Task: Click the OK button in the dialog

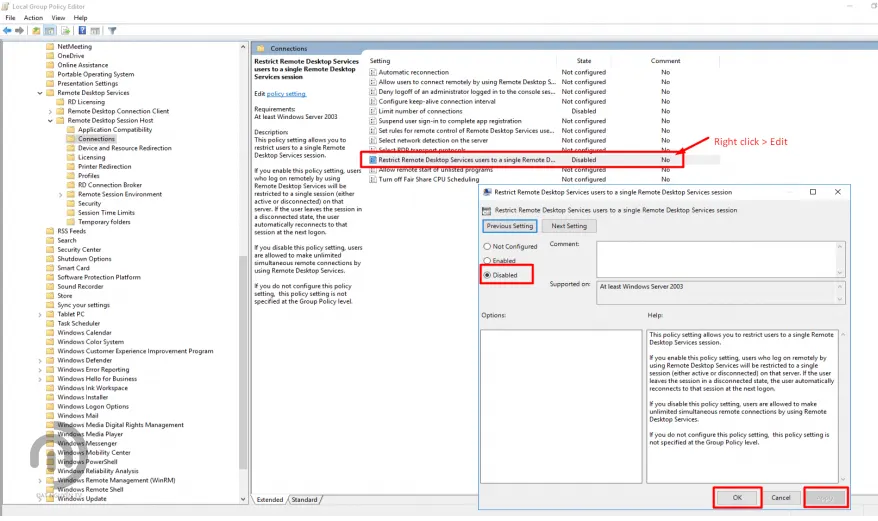Action: pyautogui.click(x=738, y=497)
